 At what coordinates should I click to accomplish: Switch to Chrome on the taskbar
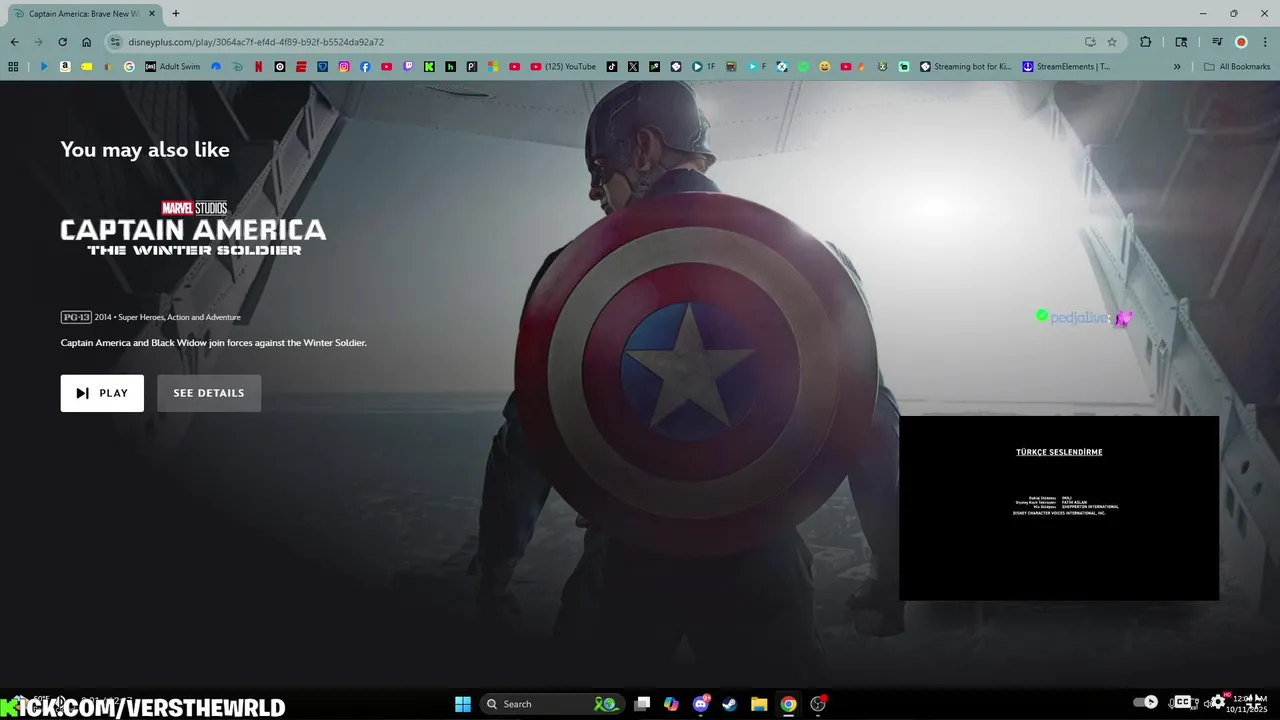(788, 704)
